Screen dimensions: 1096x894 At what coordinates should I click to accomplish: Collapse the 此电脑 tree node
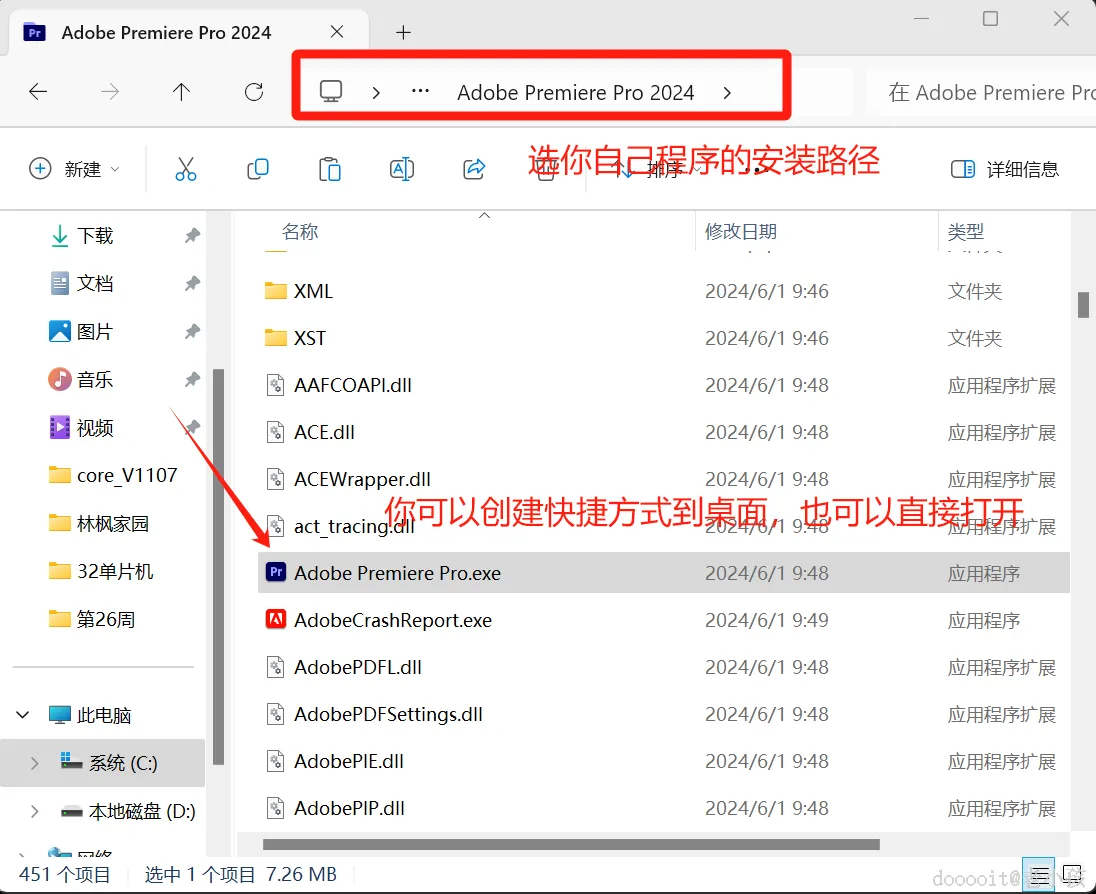coord(23,715)
